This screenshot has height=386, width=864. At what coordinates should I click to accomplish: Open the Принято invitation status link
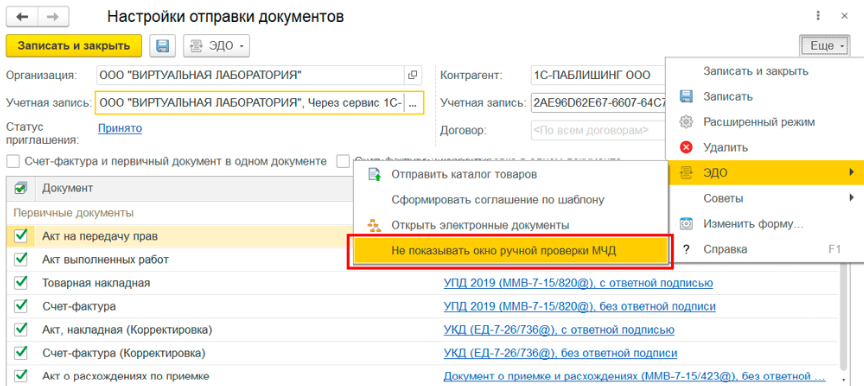pos(120,128)
